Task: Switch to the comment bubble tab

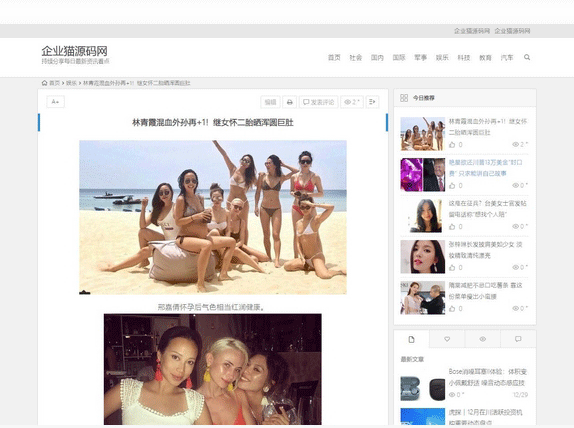Action: [x=518, y=339]
